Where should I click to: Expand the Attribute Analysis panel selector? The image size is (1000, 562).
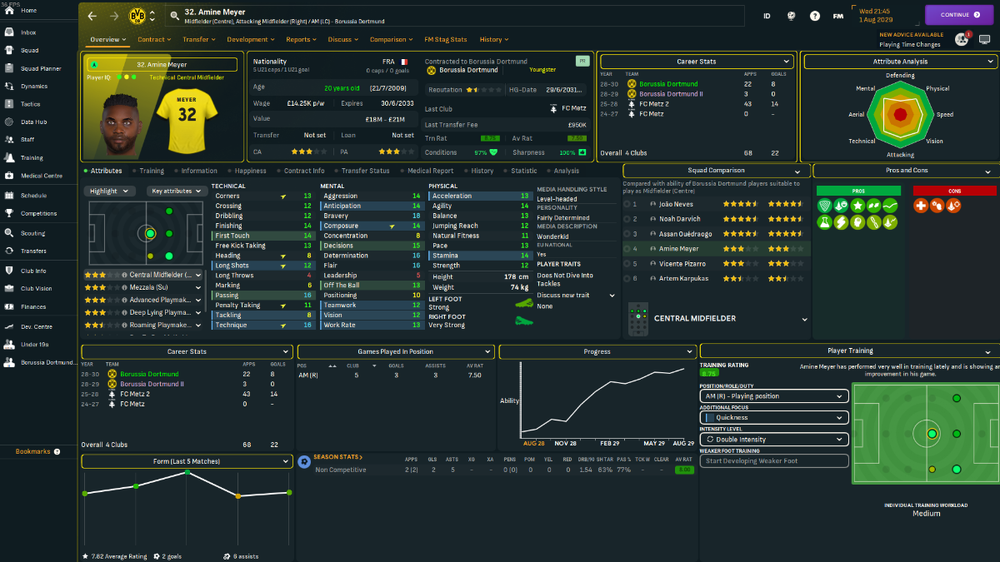point(900,61)
